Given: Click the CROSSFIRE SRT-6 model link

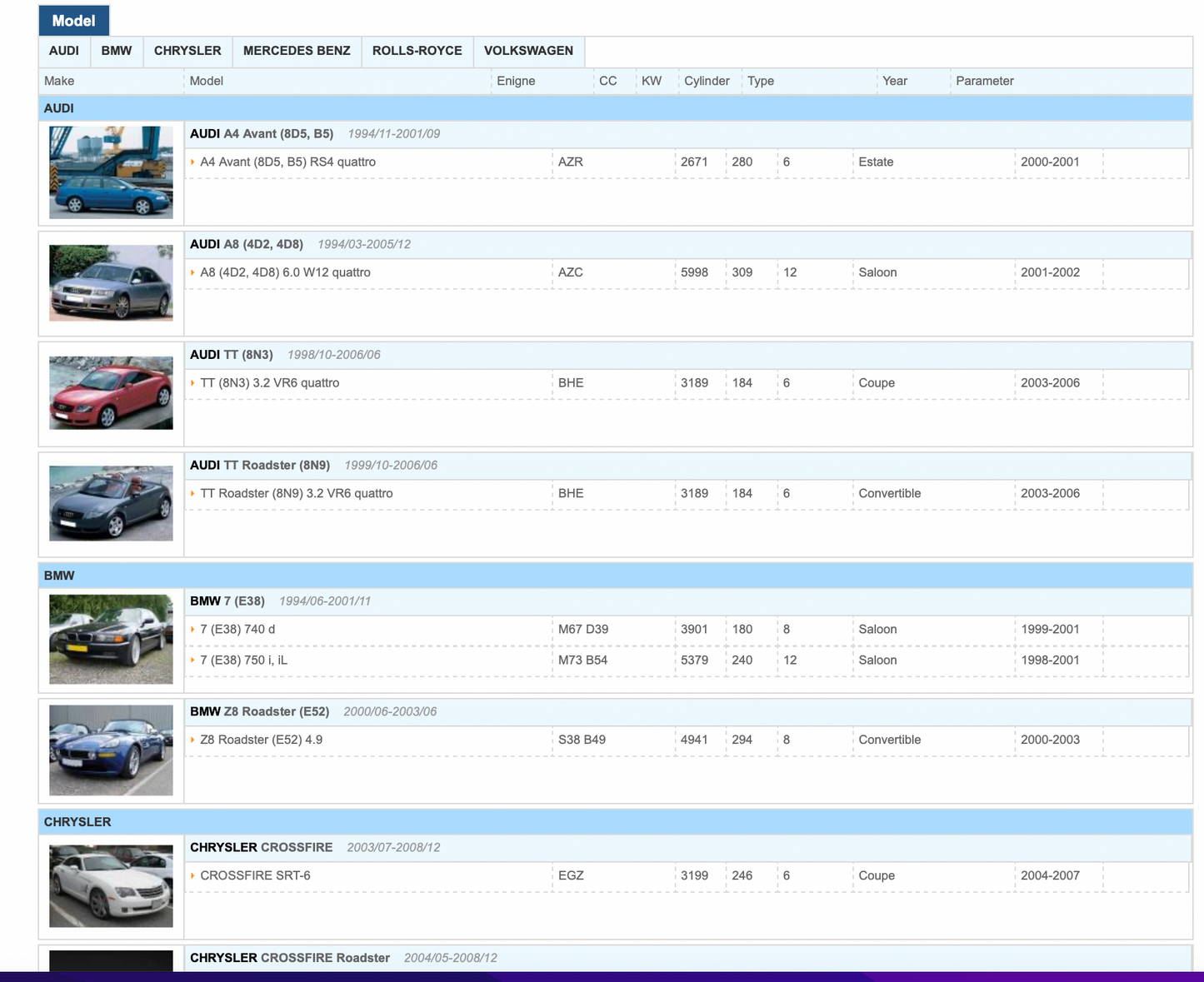Looking at the screenshot, I should coord(255,876).
